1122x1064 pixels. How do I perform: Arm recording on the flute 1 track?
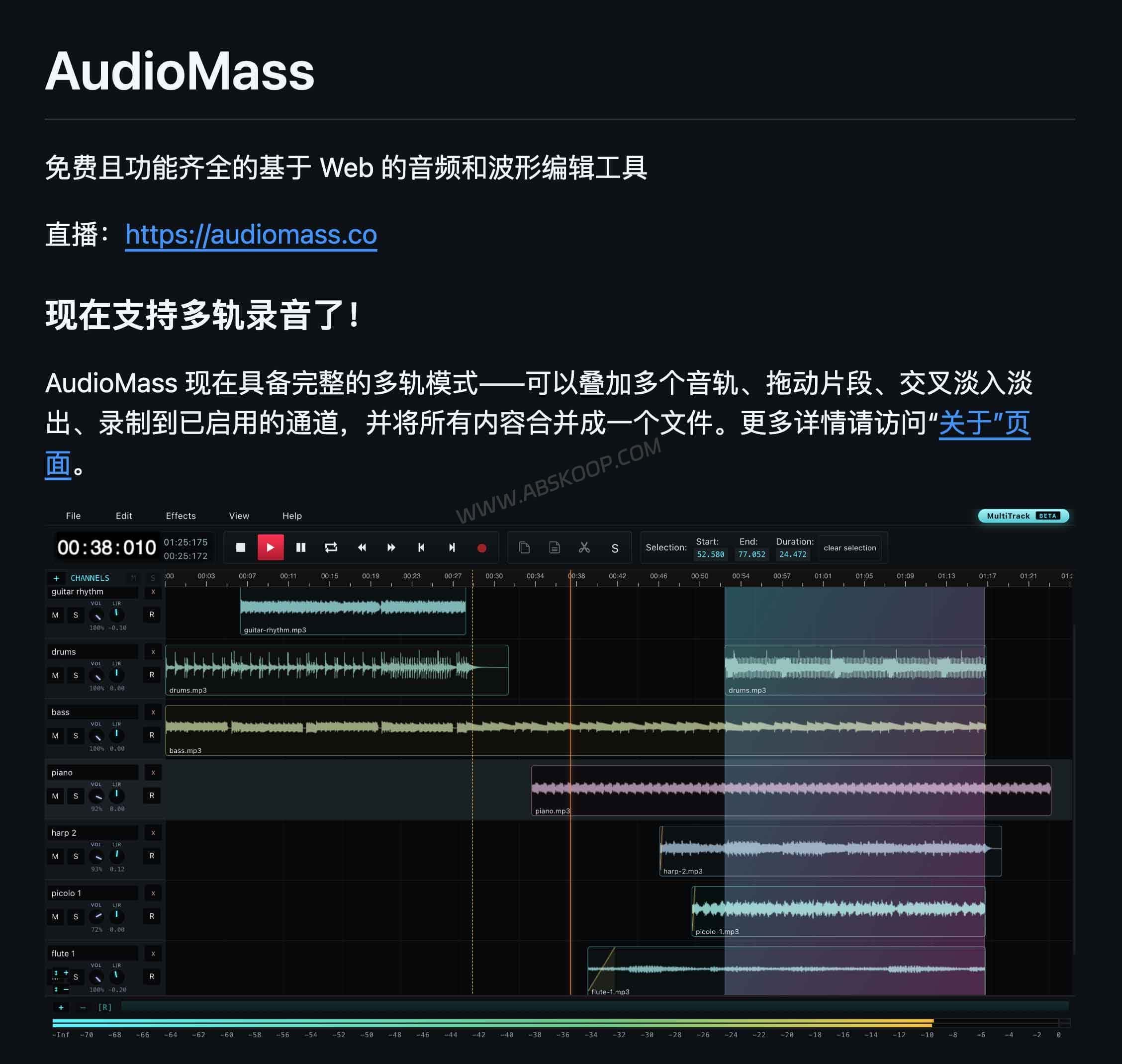pyautogui.click(x=152, y=976)
